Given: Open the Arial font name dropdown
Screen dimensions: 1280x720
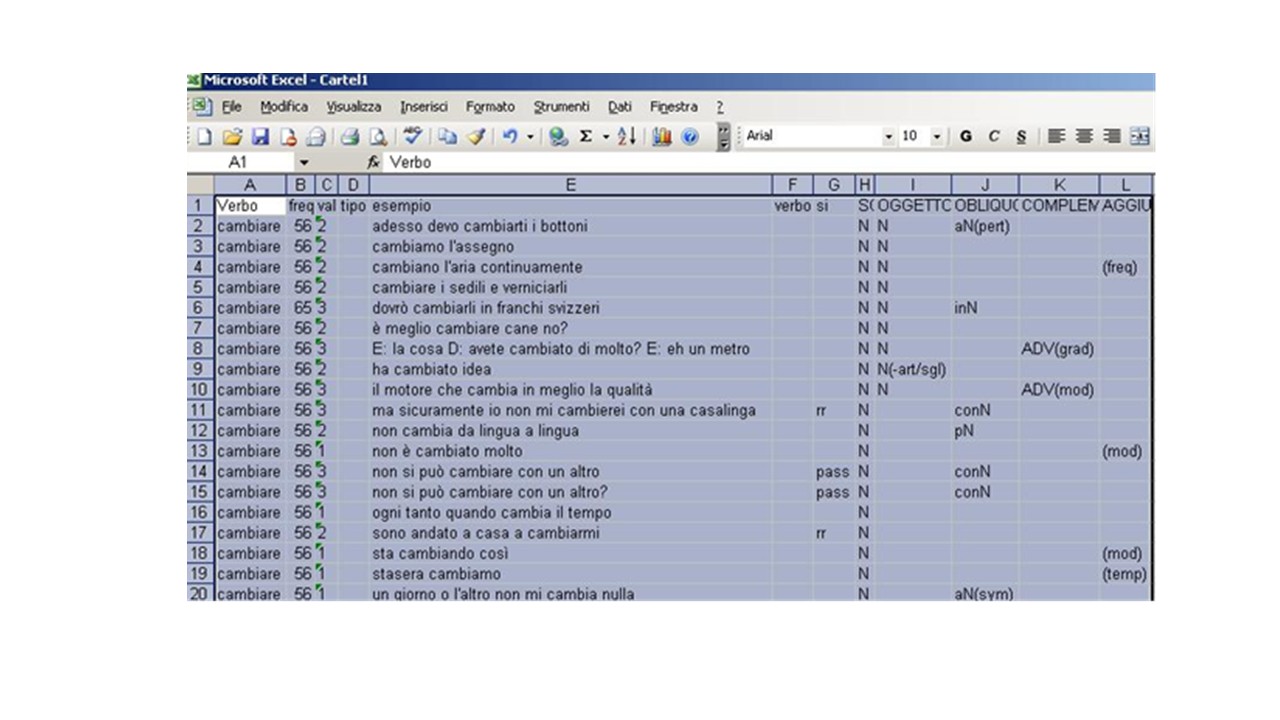Looking at the screenshot, I should pos(888,137).
